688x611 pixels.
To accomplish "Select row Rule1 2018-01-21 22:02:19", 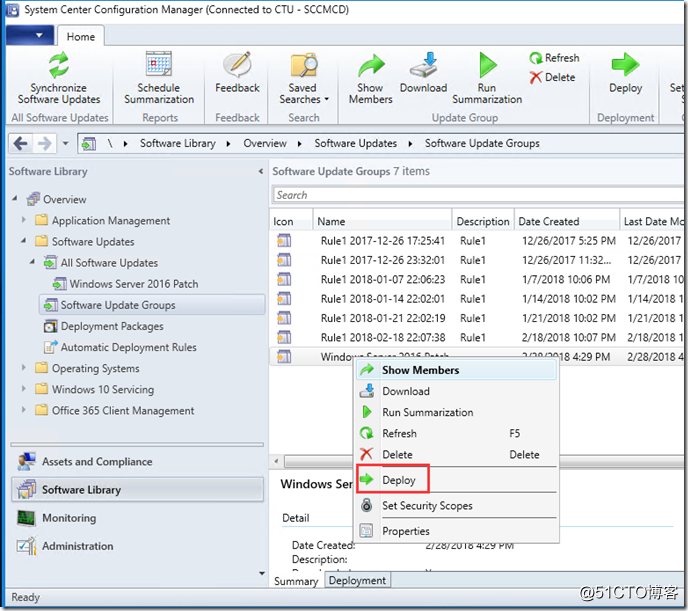I will click(477, 318).
